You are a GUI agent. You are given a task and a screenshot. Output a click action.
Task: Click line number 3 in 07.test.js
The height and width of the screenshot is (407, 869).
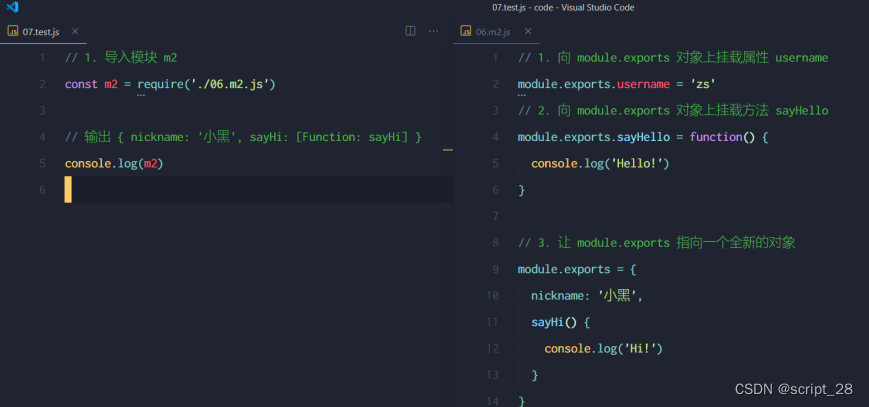click(42, 110)
